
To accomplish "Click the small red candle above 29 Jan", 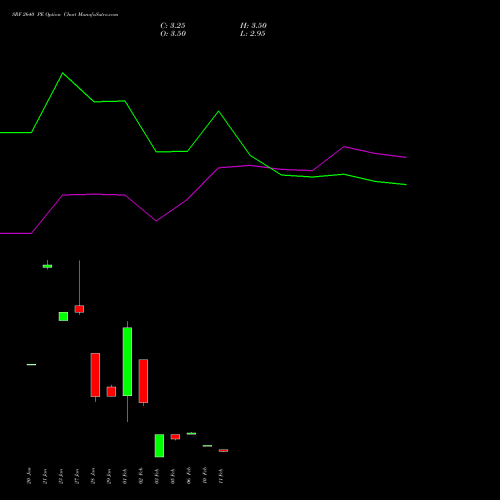I will tap(111, 391).
